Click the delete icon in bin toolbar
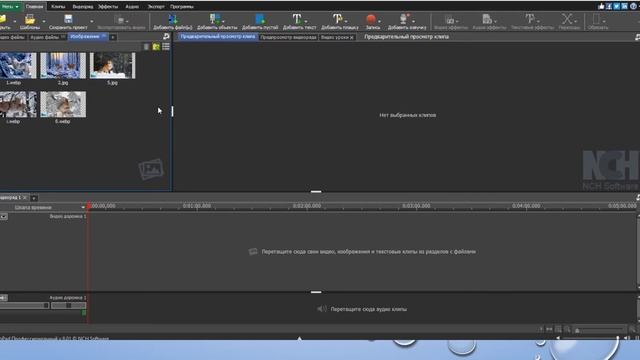This screenshot has width=640, height=360. click(x=146, y=47)
